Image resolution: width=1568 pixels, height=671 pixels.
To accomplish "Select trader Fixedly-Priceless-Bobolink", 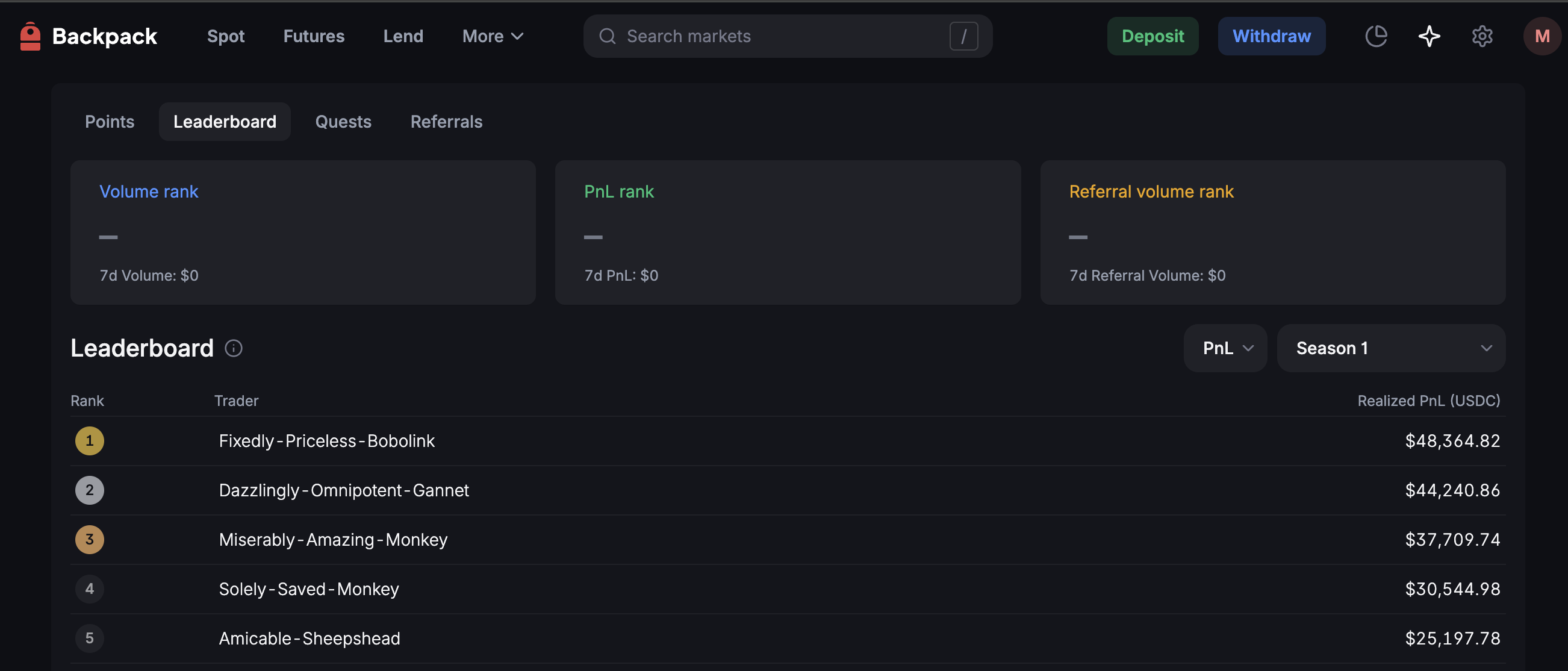I will coord(326,441).
